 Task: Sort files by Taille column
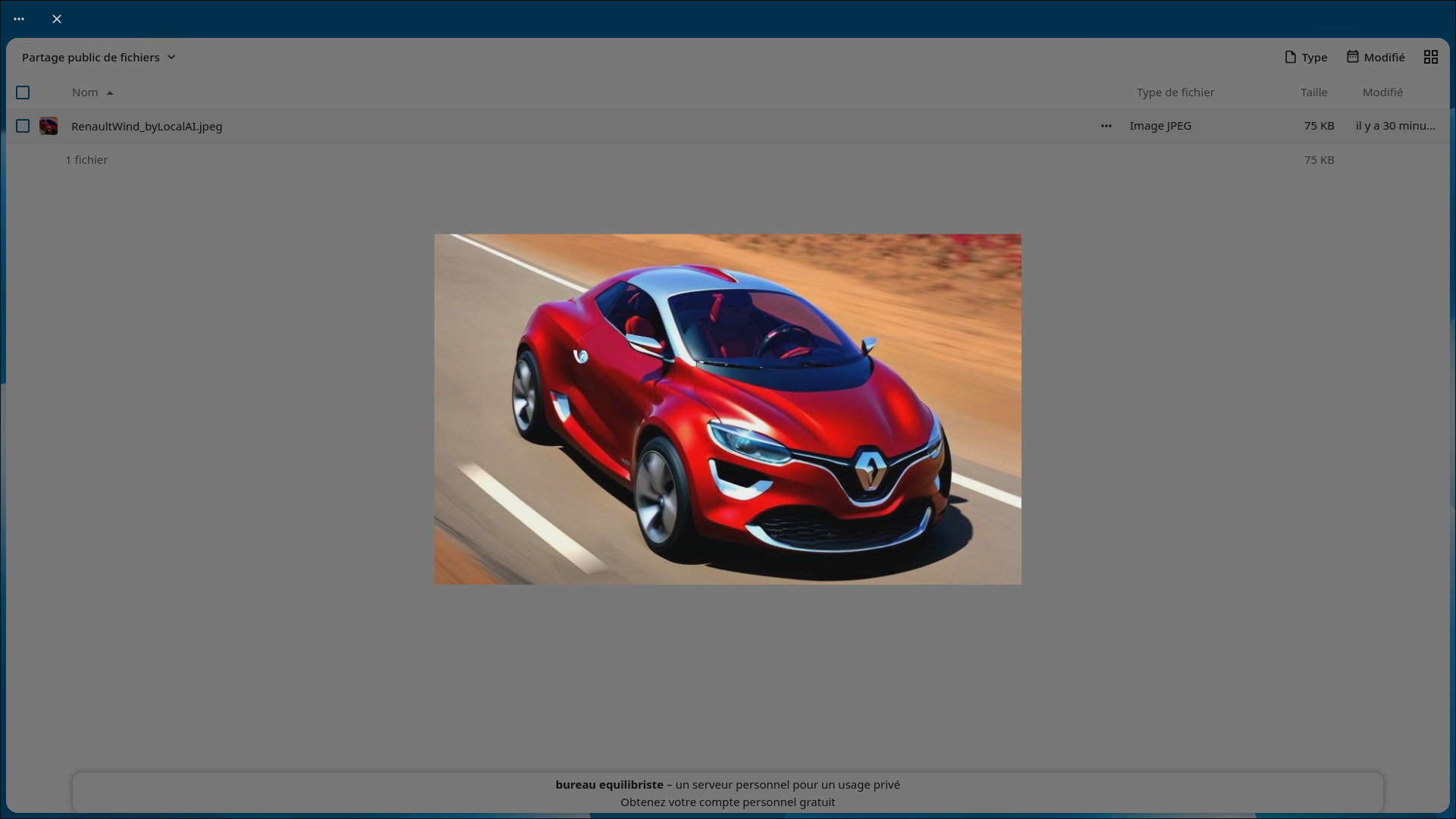pyautogui.click(x=1314, y=93)
